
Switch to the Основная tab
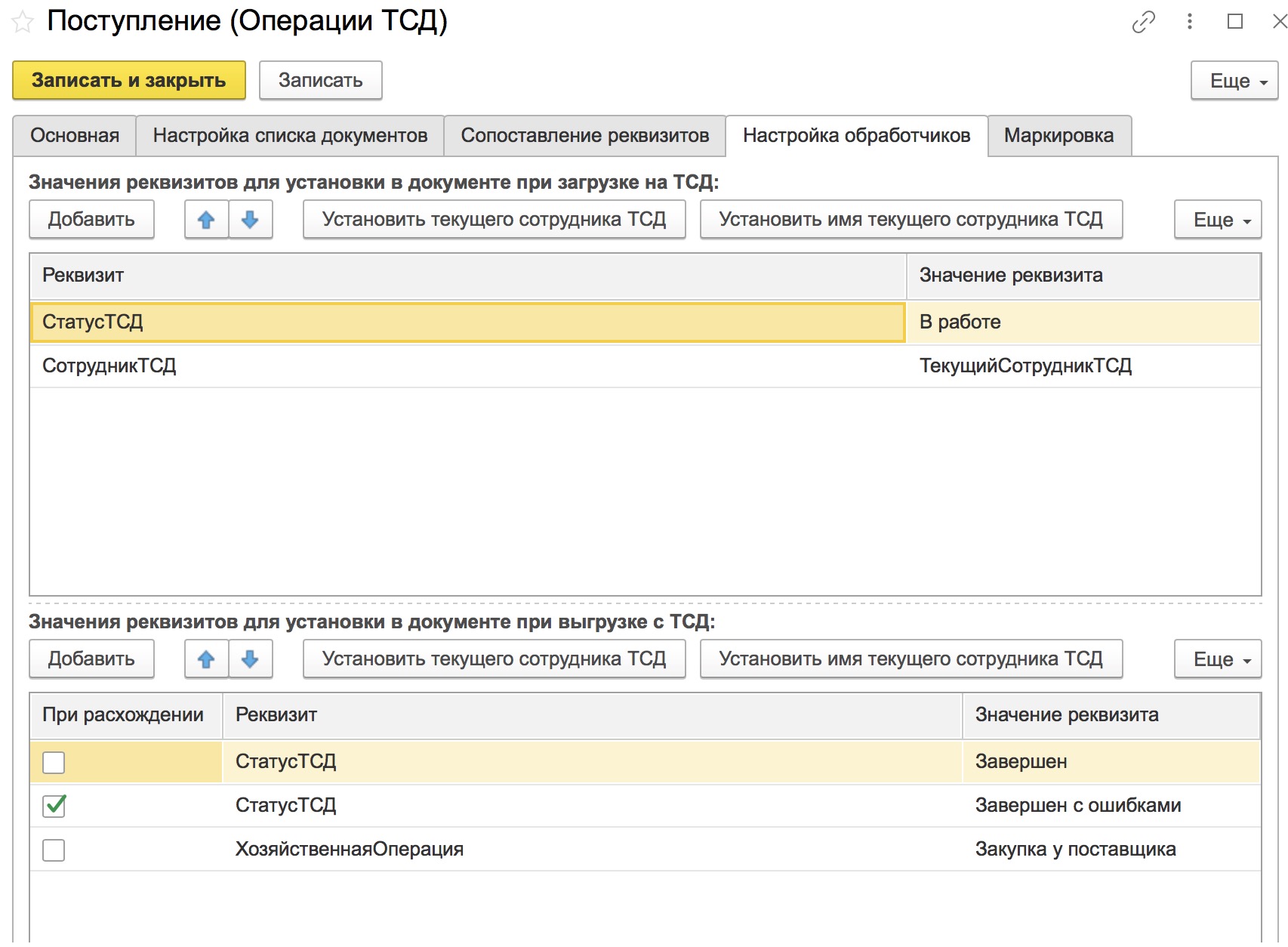[x=75, y=136]
